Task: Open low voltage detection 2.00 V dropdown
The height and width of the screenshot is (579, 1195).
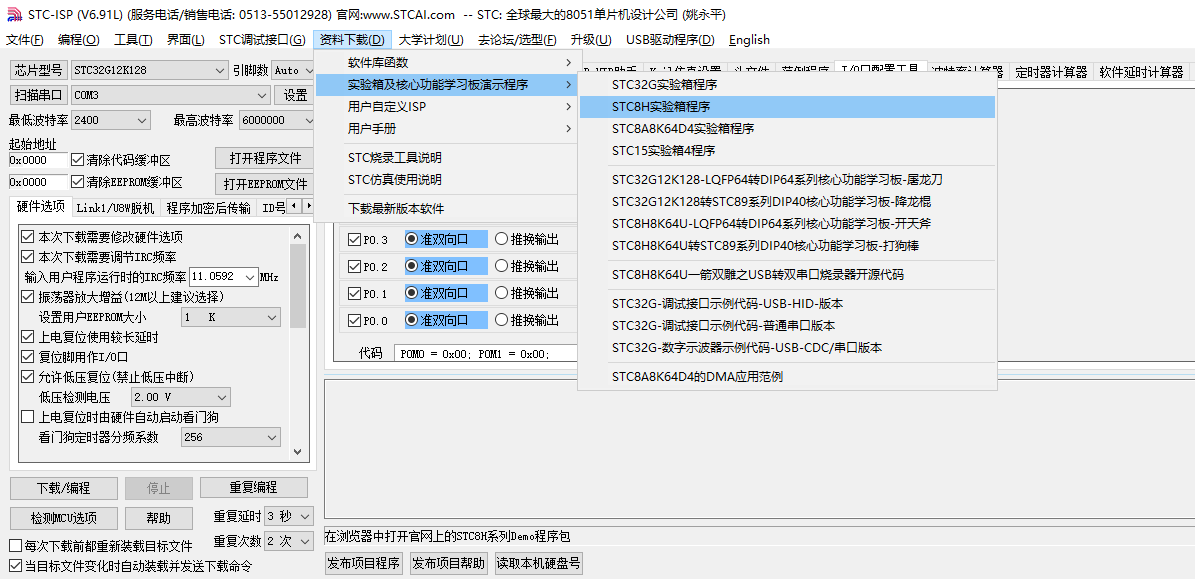Action: click(x=181, y=397)
